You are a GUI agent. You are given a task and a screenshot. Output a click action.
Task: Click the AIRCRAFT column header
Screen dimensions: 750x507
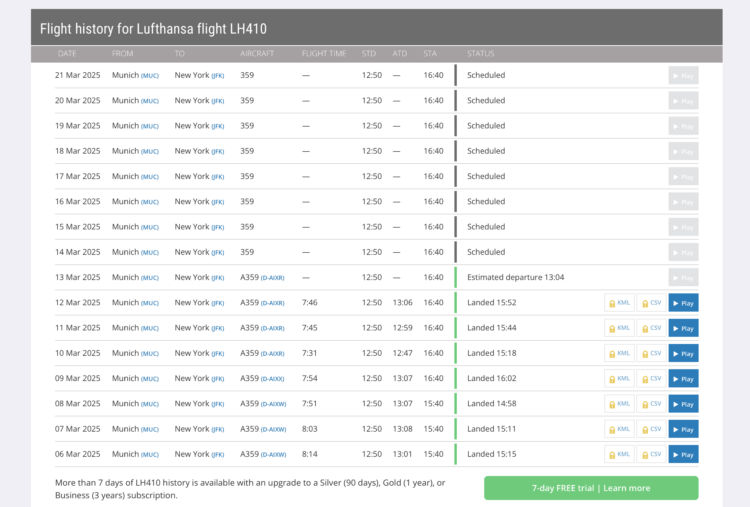[x=257, y=54]
